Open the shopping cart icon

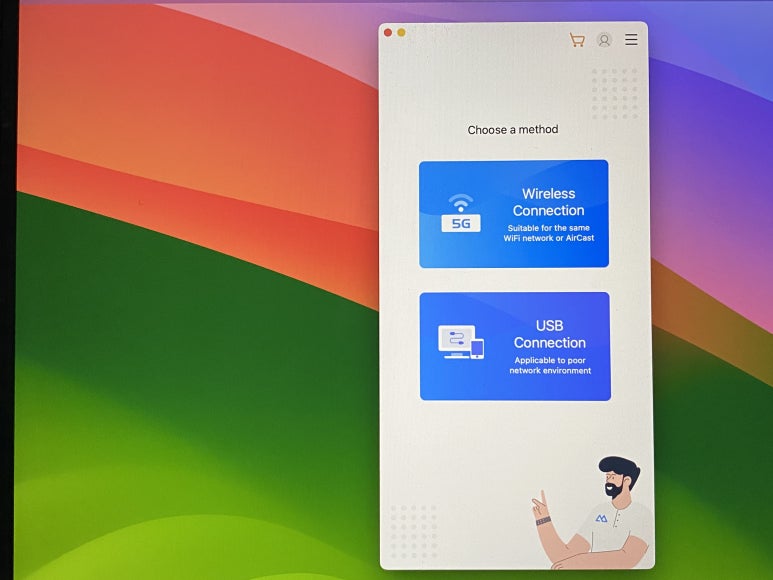pyautogui.click(x=577, y=39)
